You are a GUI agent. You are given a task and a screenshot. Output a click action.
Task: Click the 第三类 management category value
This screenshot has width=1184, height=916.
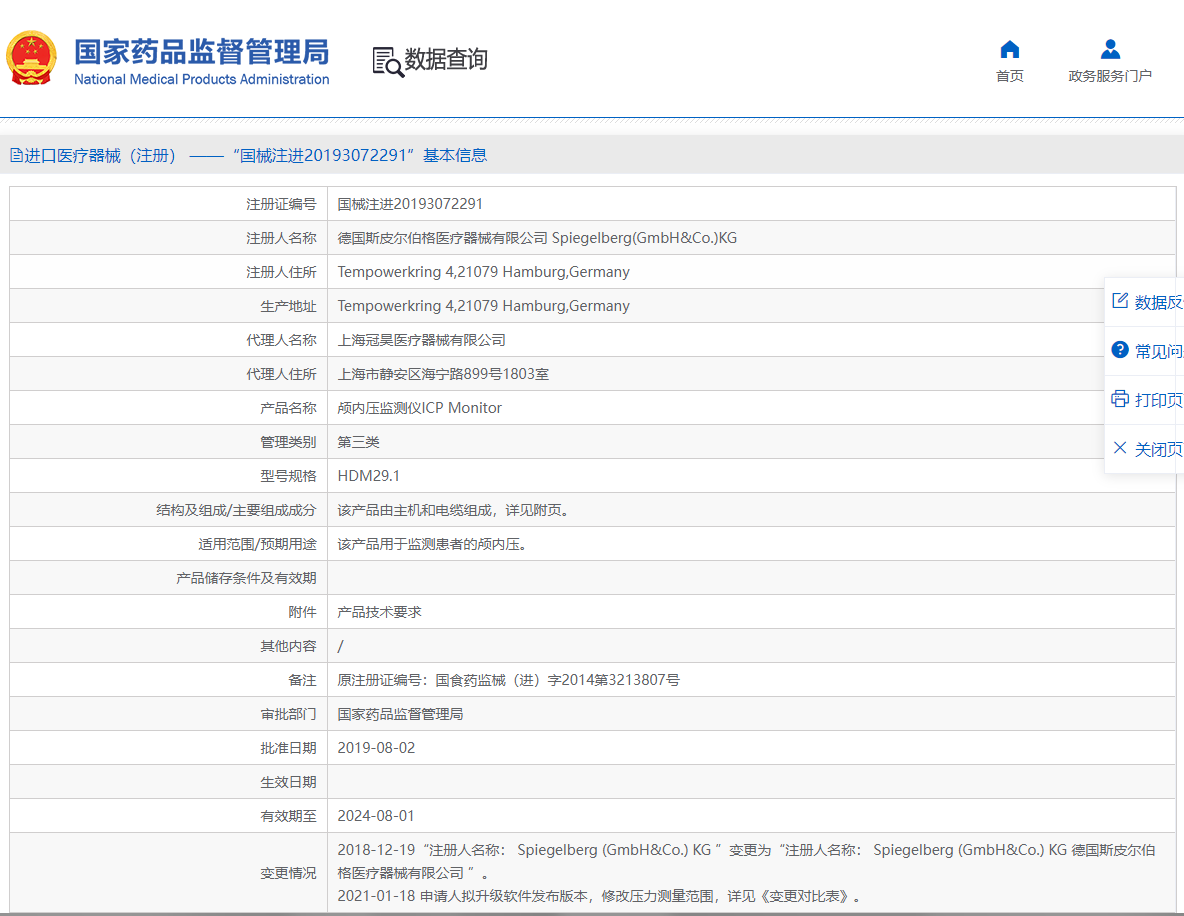[358, 443]
